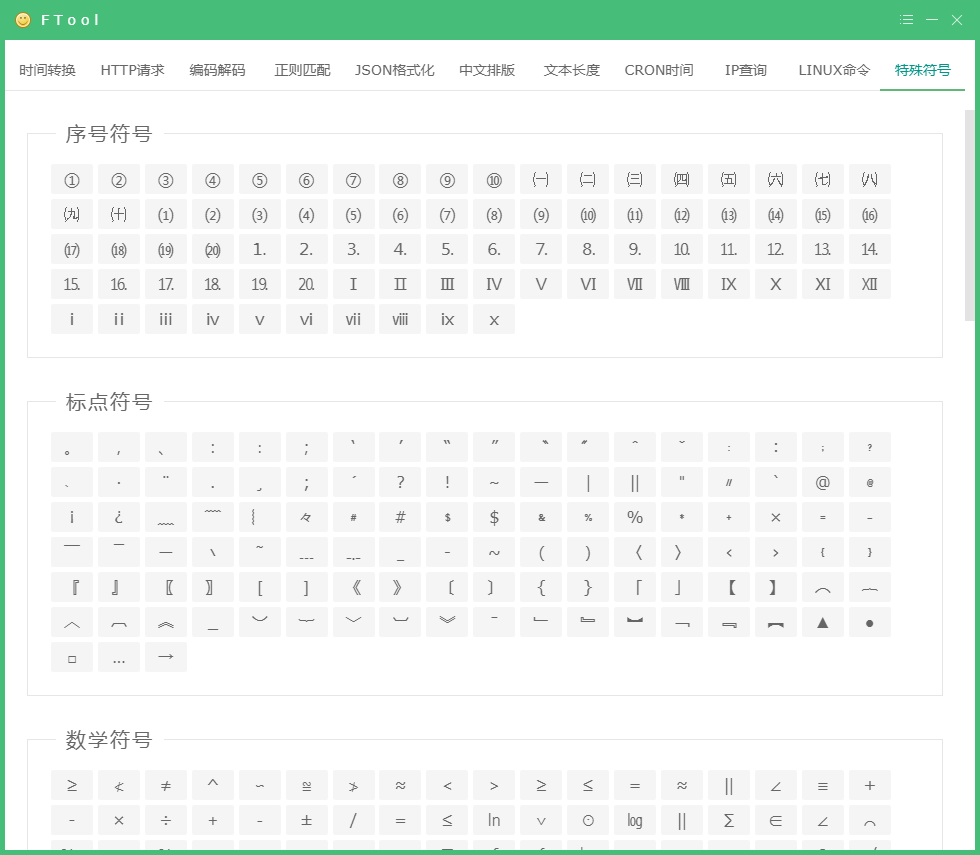Switch to the JSON格式化 tab
Viewport: 980px width, 855px height.
click(x=394, y=70)
